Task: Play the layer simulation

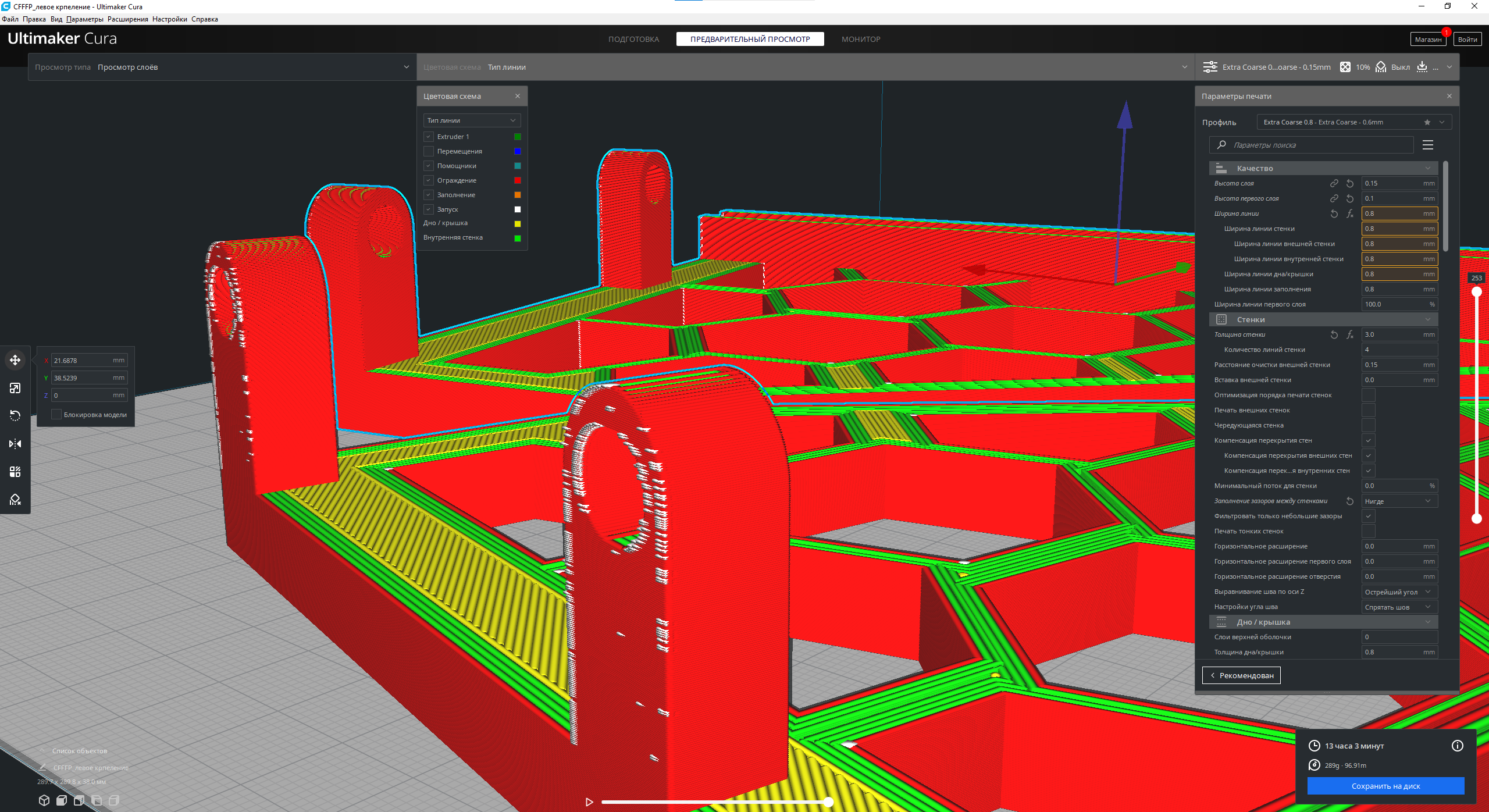Action: pyautogui.click(x=589, y=802)
